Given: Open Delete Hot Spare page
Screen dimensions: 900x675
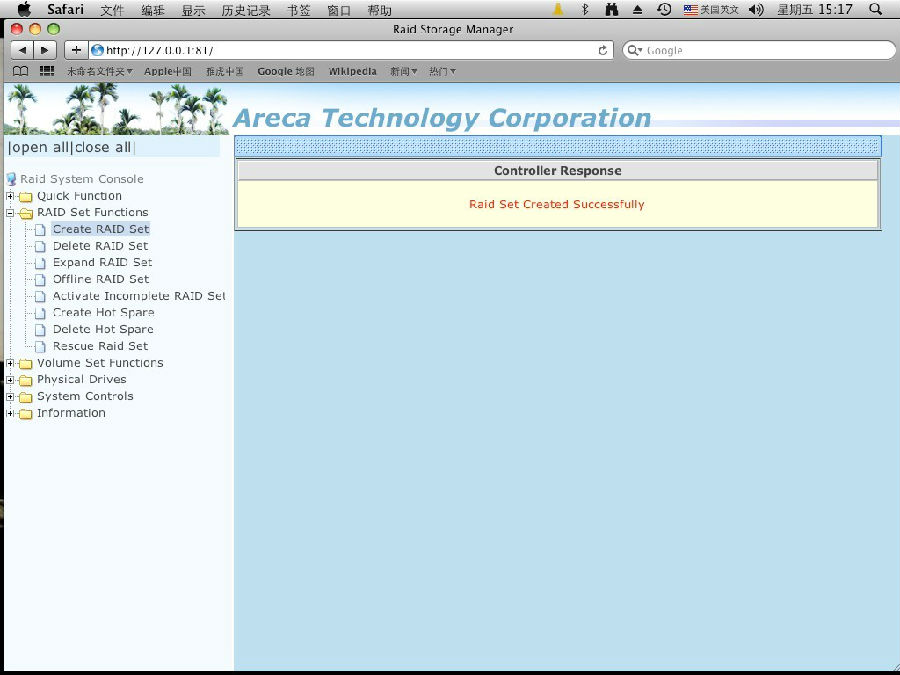Looking at the screenshot, I should 103,329.
